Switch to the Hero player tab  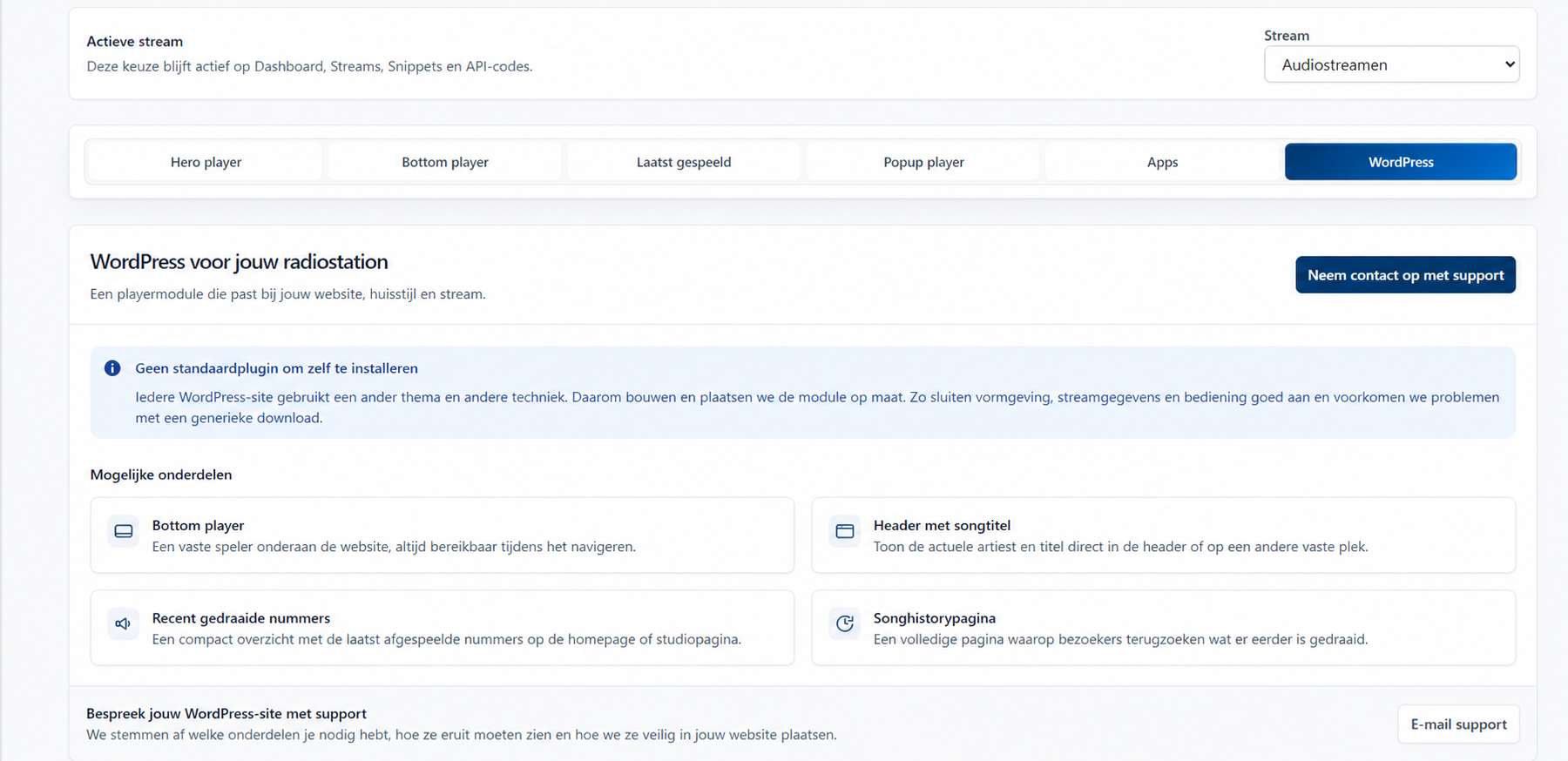(206, 162)
